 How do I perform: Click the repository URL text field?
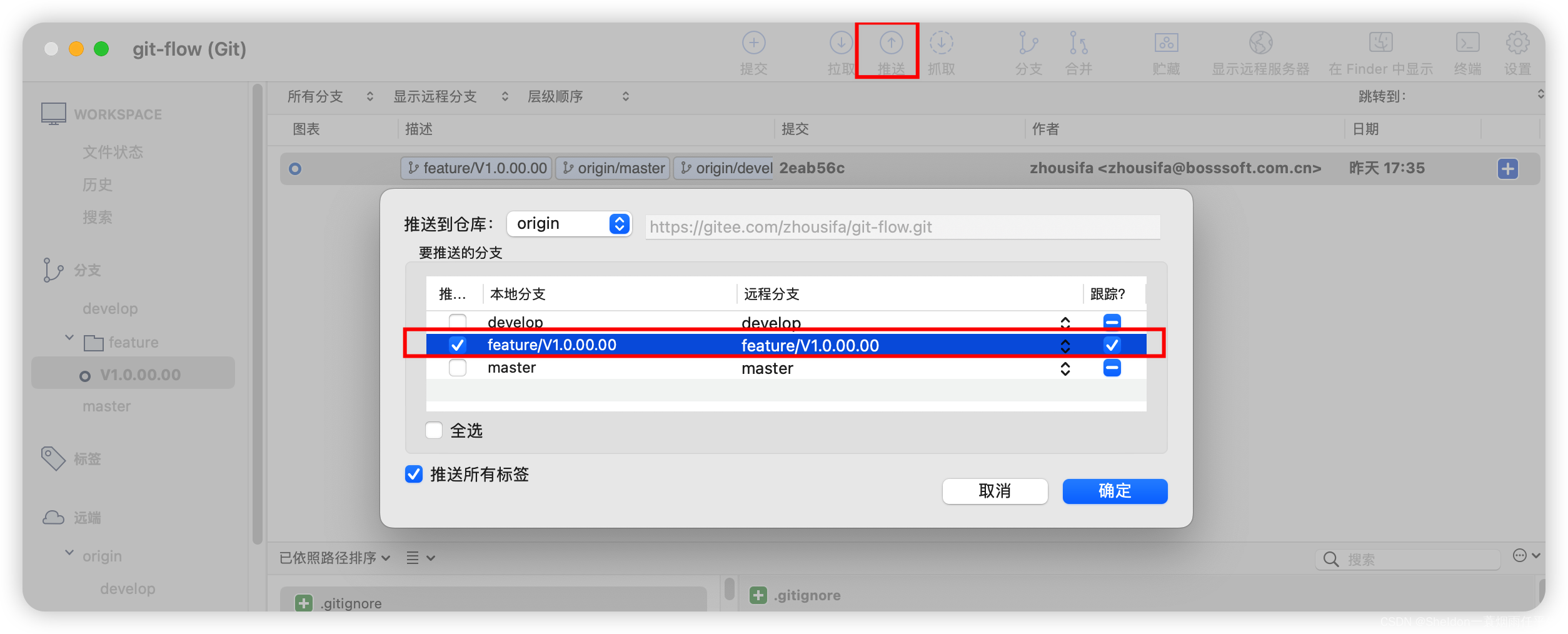903,226
